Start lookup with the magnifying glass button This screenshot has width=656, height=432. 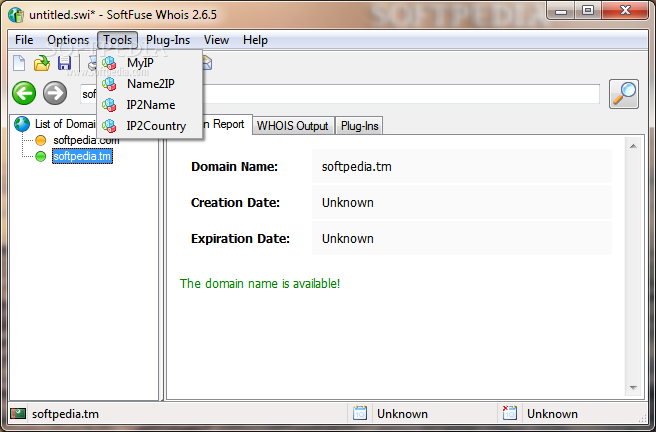click(624, 94)
